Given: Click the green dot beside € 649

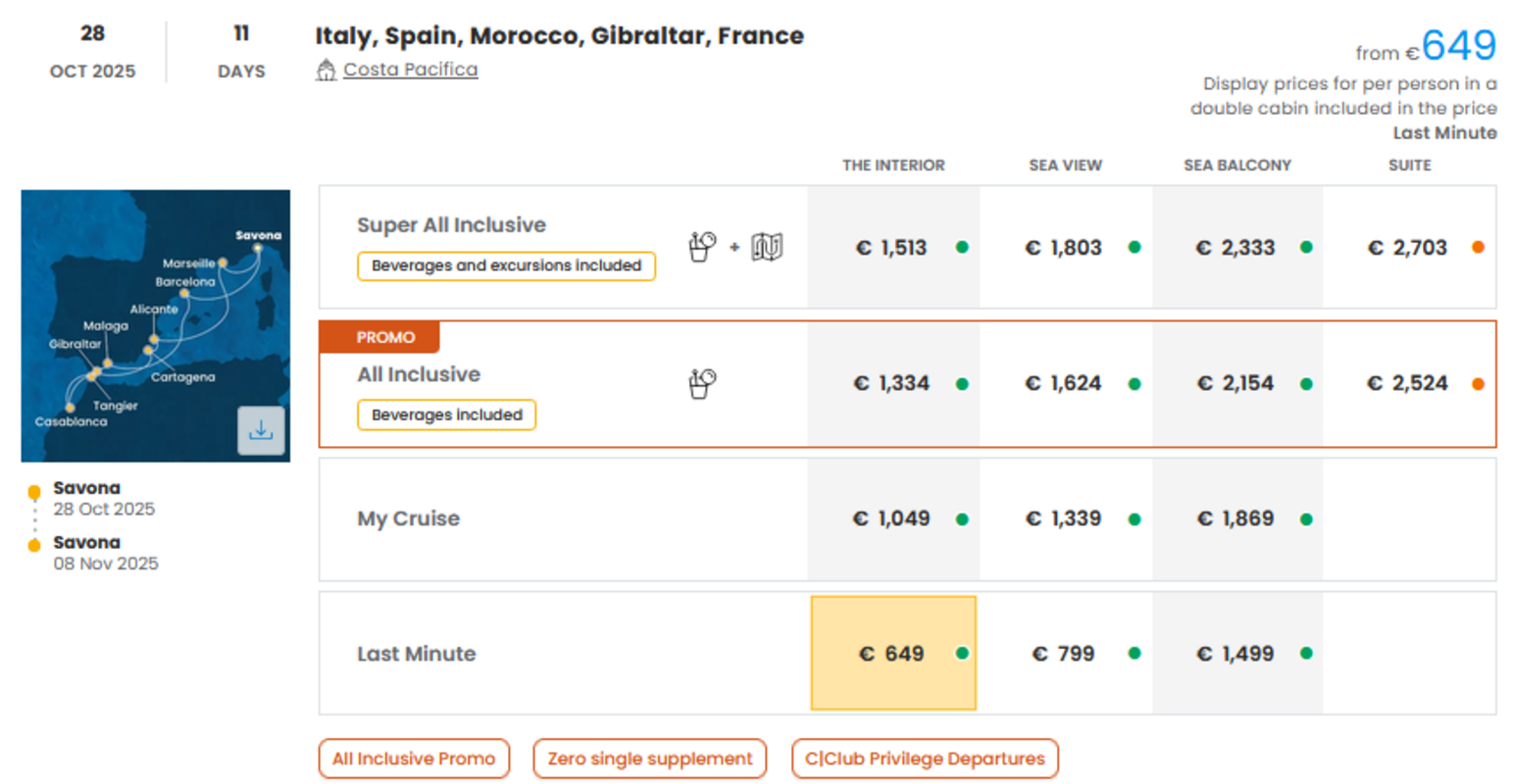Looking at the screenshot, I should (x=962, y=654).
